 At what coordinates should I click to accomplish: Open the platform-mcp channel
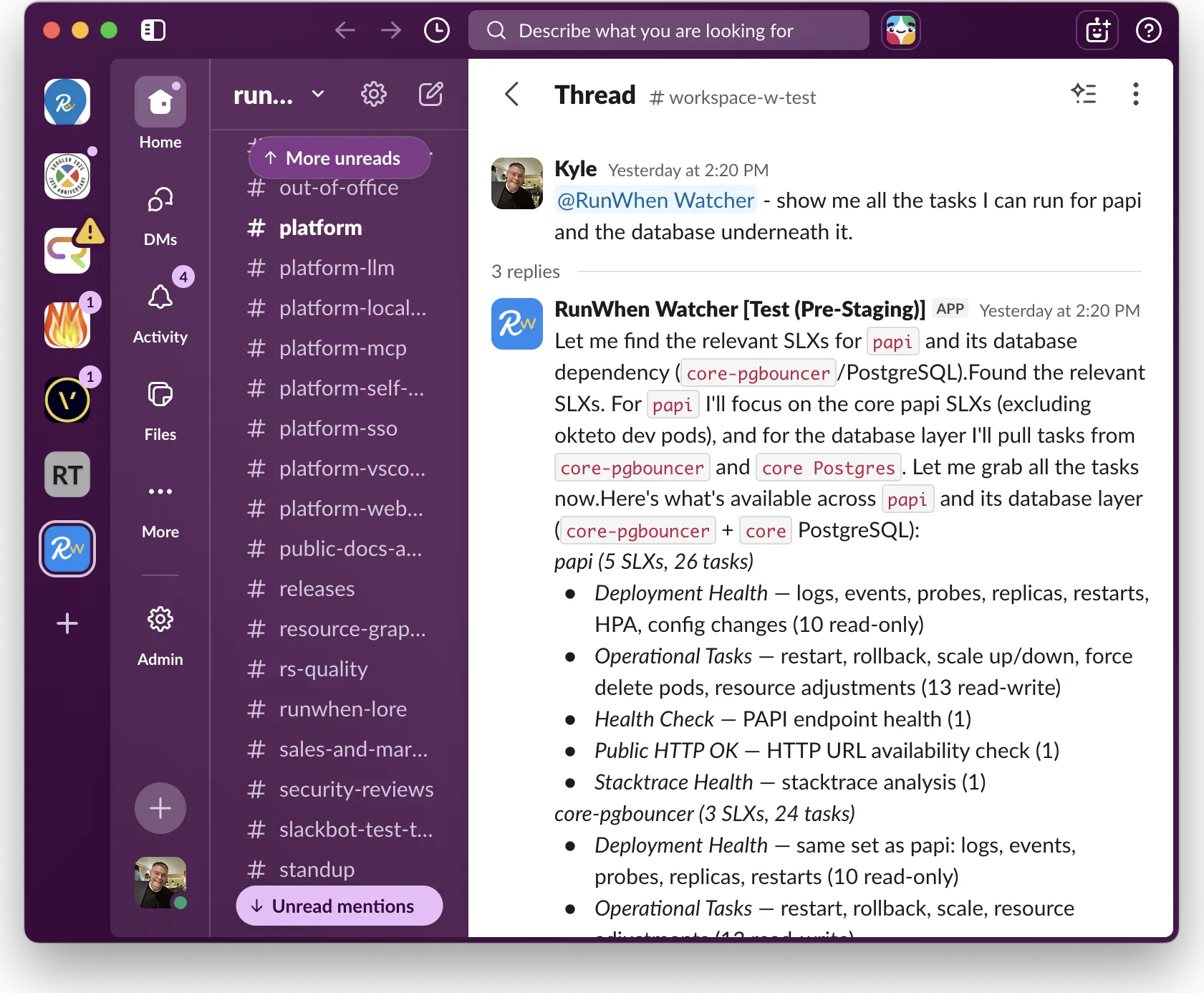click(x=339, y=348)
